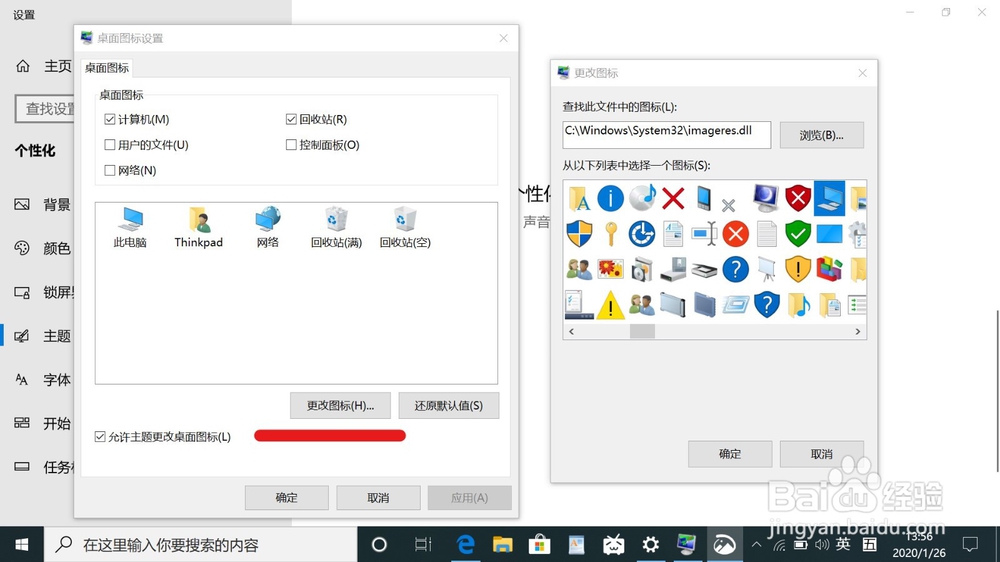Click the 还原默认值(S) button
This screenshot has width=1000, height=562.
448,406
